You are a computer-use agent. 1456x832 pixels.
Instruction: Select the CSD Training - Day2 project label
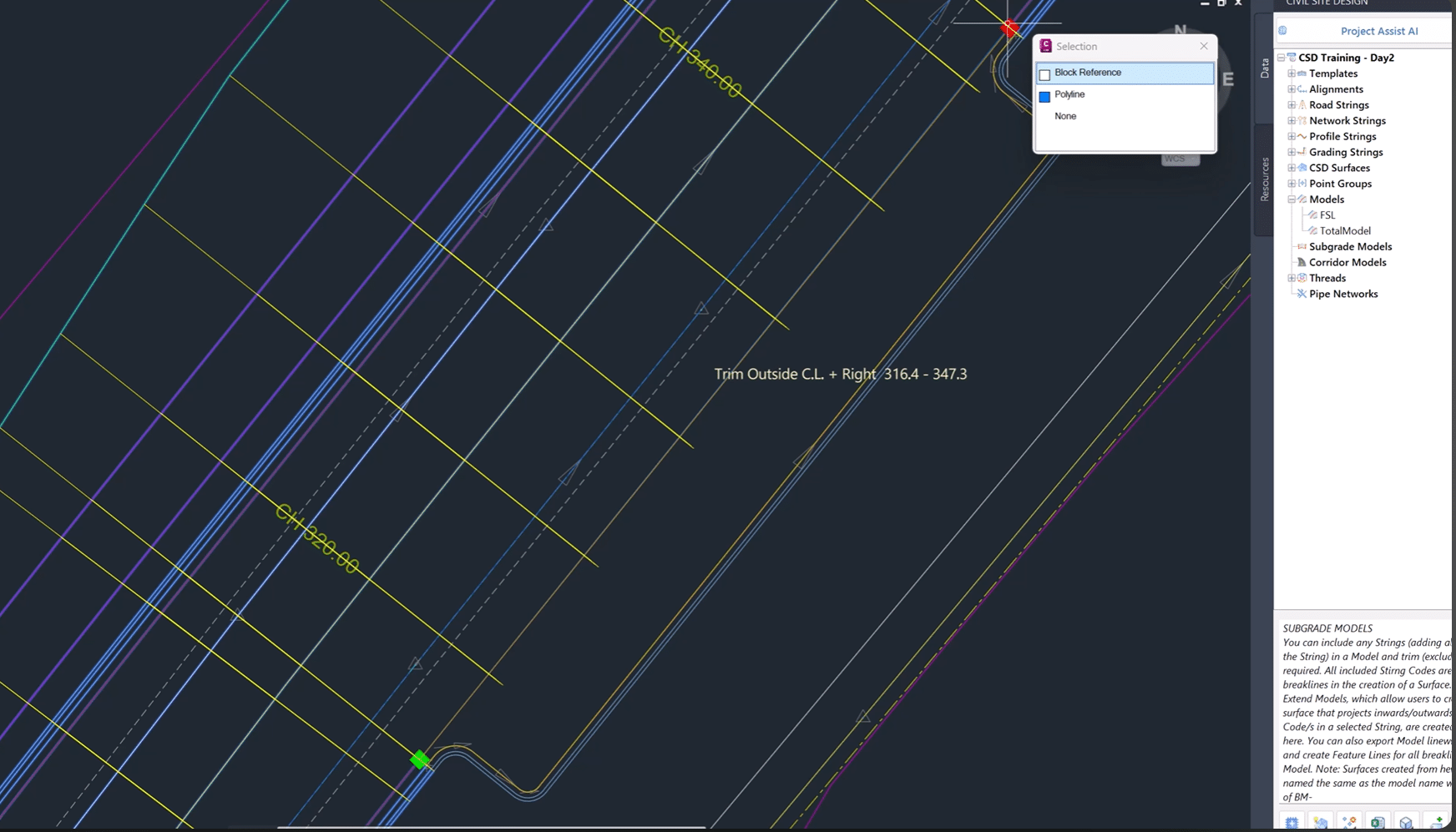pyautogui.click(x=1346, y=58)
